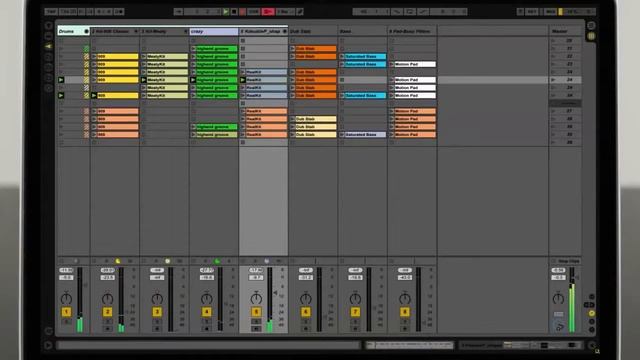Select the Master track header
The width and height of the screenshot is (640, 360).
tap(565, 31)
